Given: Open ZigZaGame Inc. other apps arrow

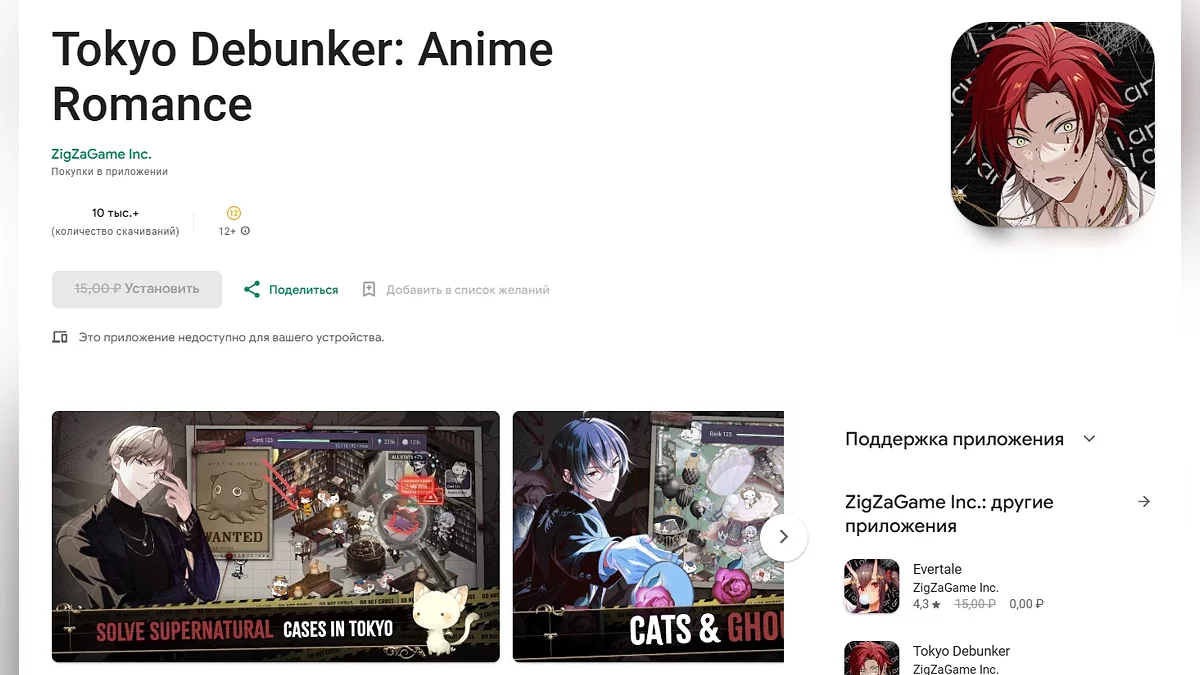Looking at the screenshot, I should pos(1145,502).
